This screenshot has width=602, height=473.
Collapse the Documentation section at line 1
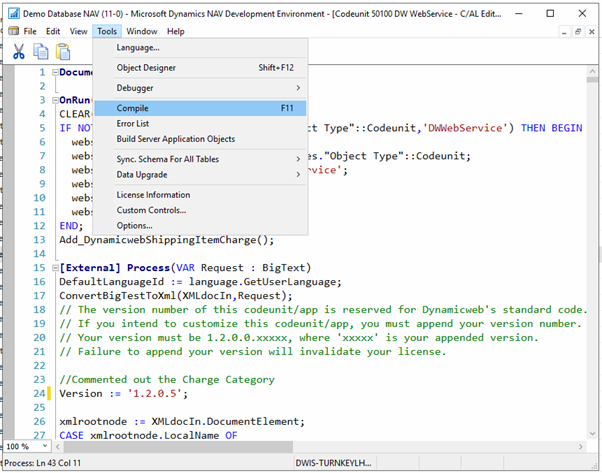[x=54, y=73]
